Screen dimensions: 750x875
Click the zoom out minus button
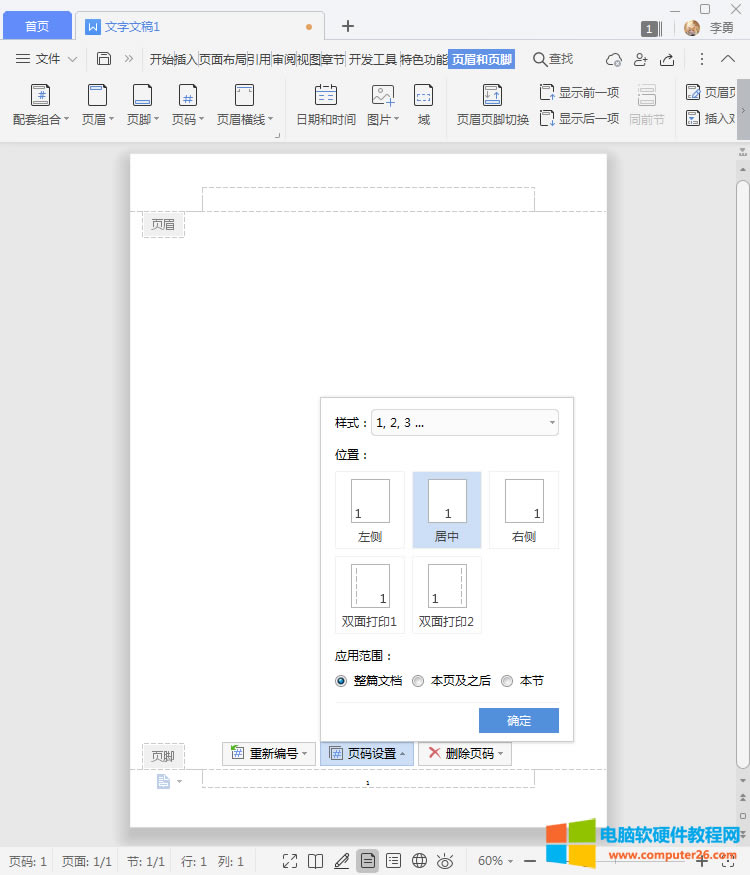529,861
